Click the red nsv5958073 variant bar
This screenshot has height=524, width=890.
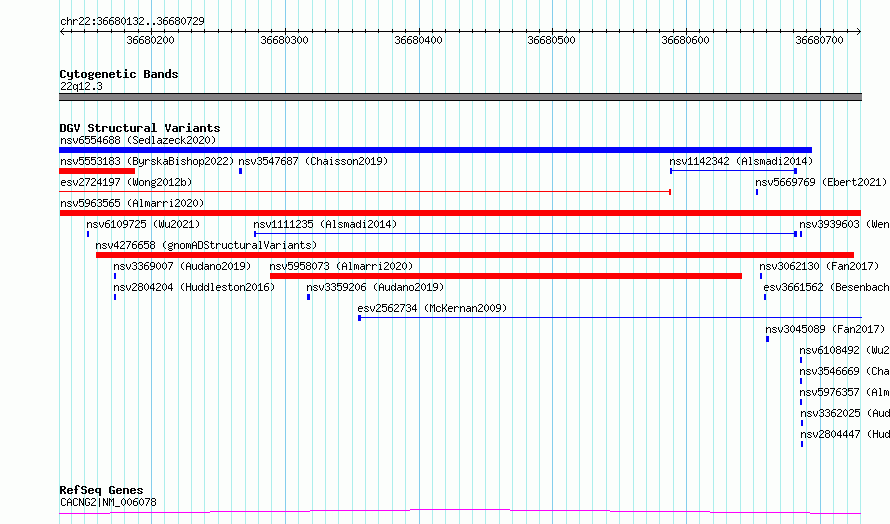(506, 276)
